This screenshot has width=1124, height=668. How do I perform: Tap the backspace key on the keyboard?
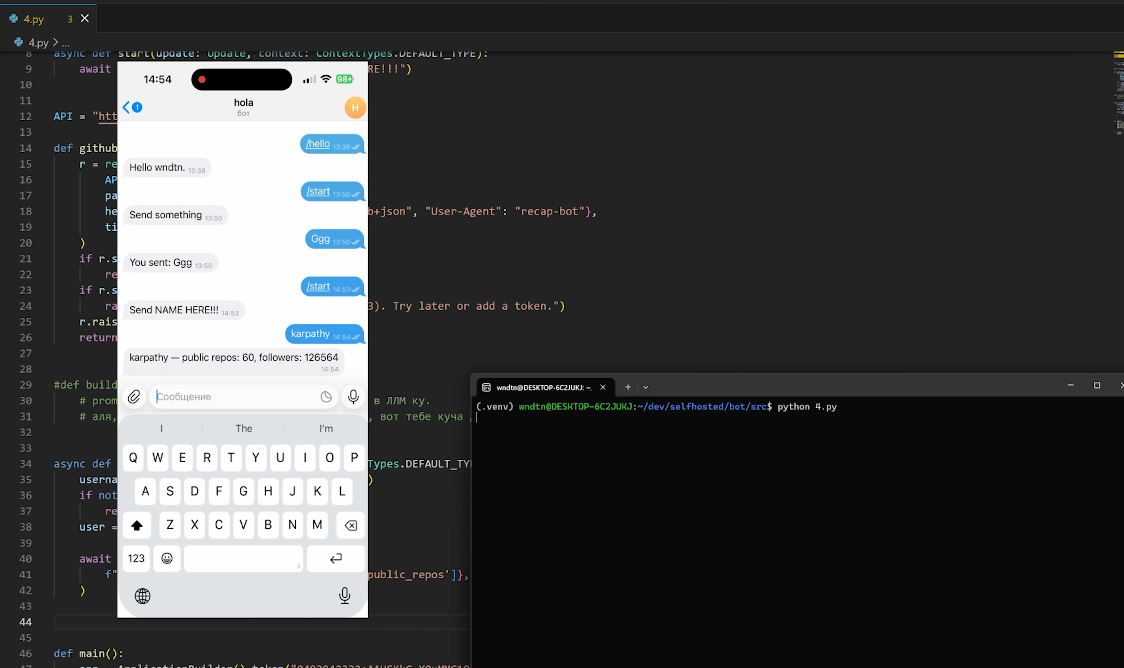[351, 524]
